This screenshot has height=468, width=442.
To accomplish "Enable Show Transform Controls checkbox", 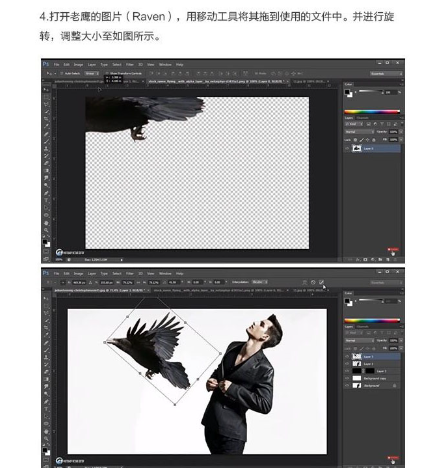I will tap(107, 73).
